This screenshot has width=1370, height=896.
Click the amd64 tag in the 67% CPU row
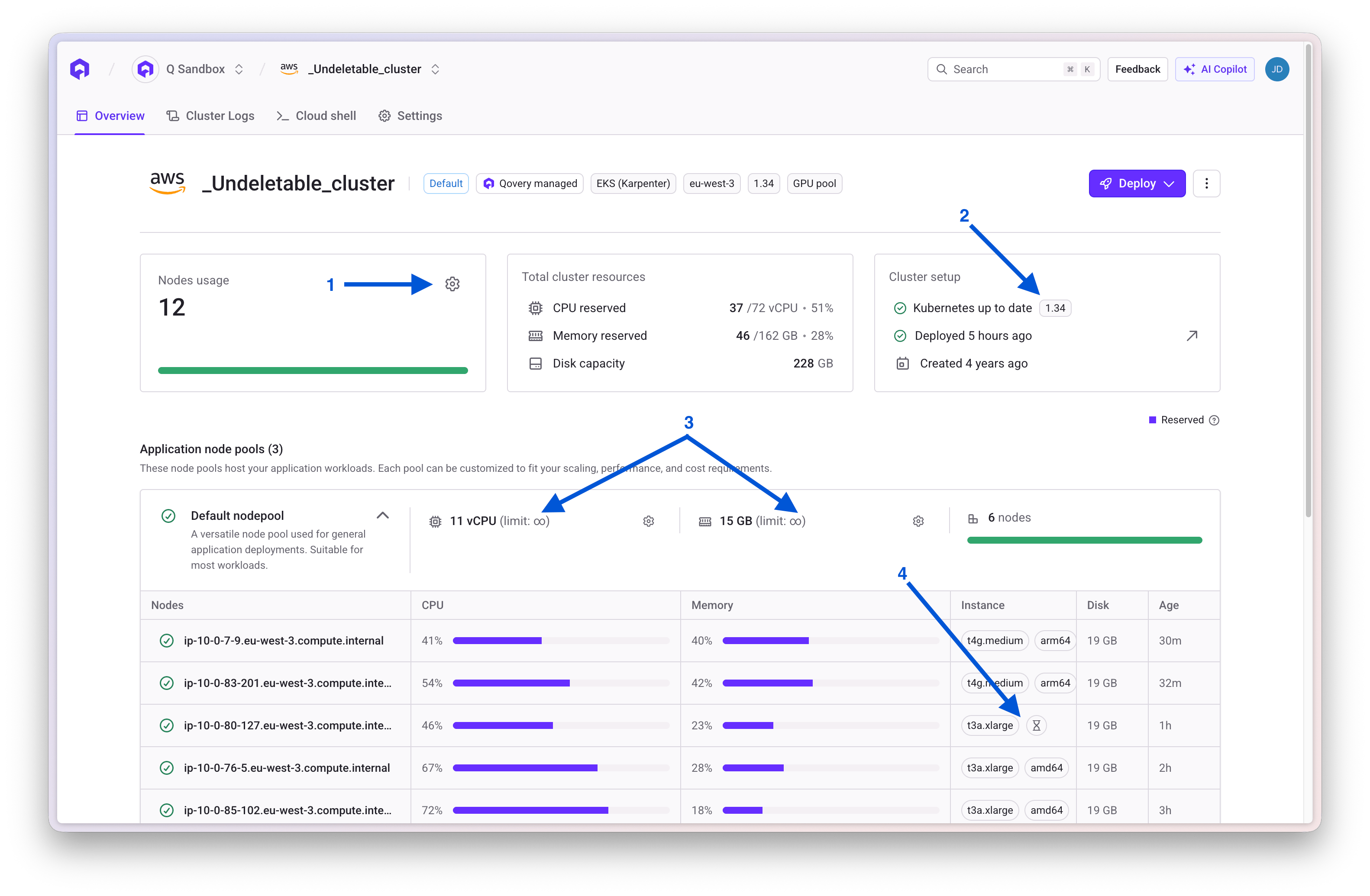1047,768
